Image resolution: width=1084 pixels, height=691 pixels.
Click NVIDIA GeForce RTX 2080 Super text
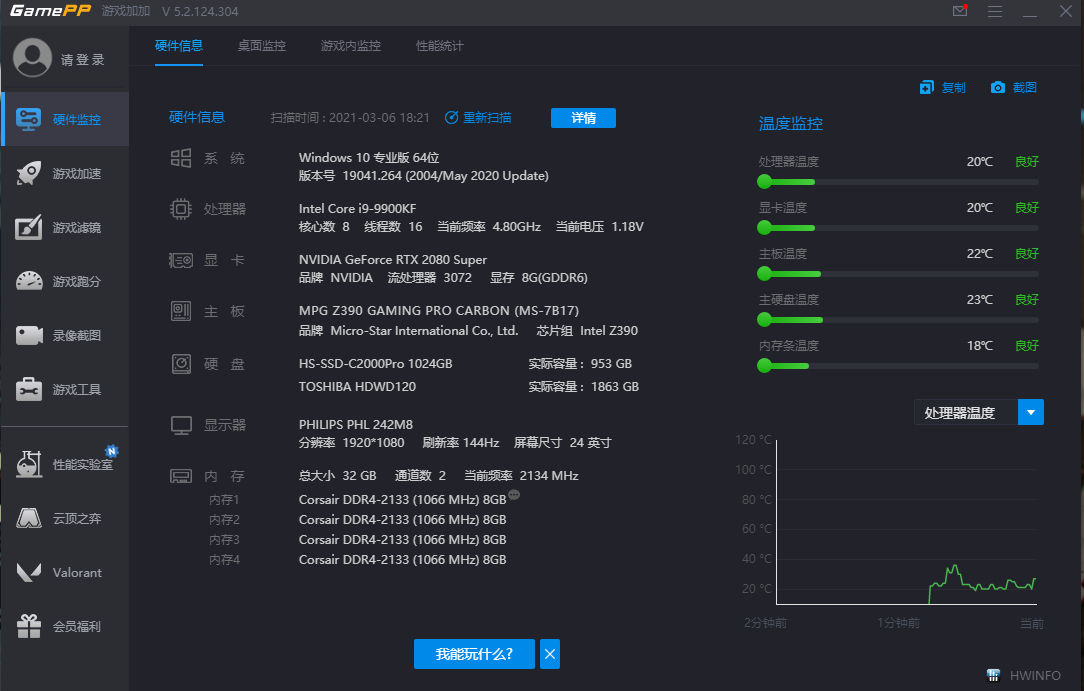[x=393, y=260]
